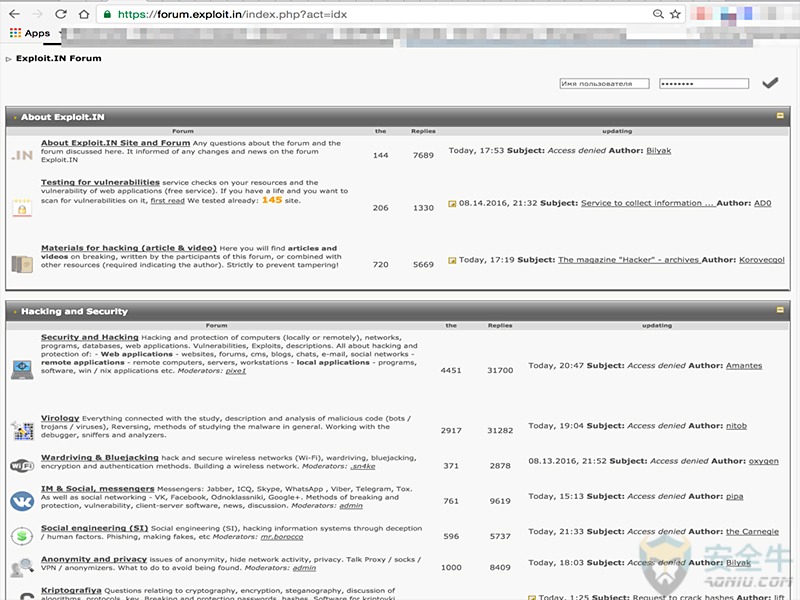Open the Kriptografiya forum
This screenshot has height=600, width=800.
pyautogui.click(x=71, y=590)
